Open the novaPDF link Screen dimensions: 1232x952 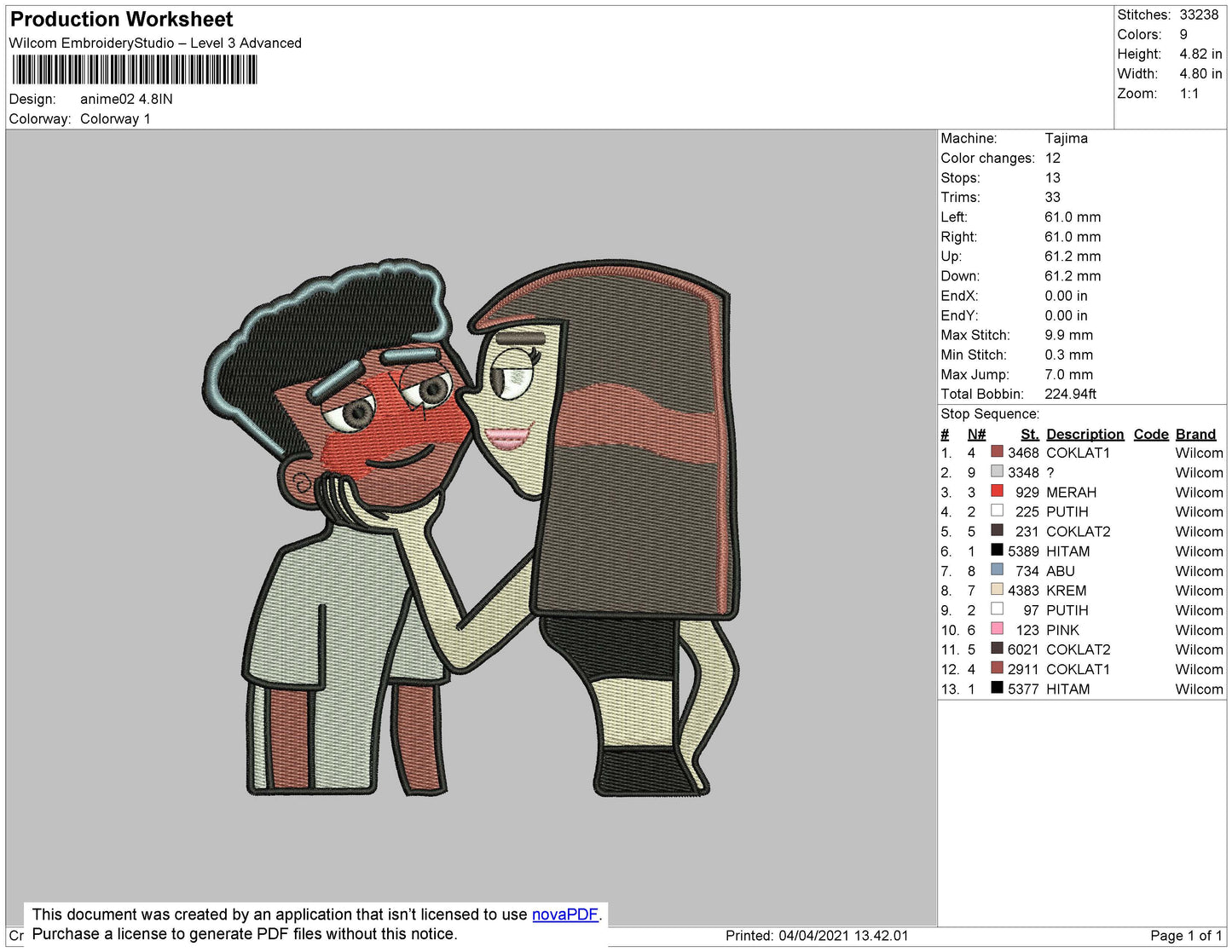[x=564, y=914]
